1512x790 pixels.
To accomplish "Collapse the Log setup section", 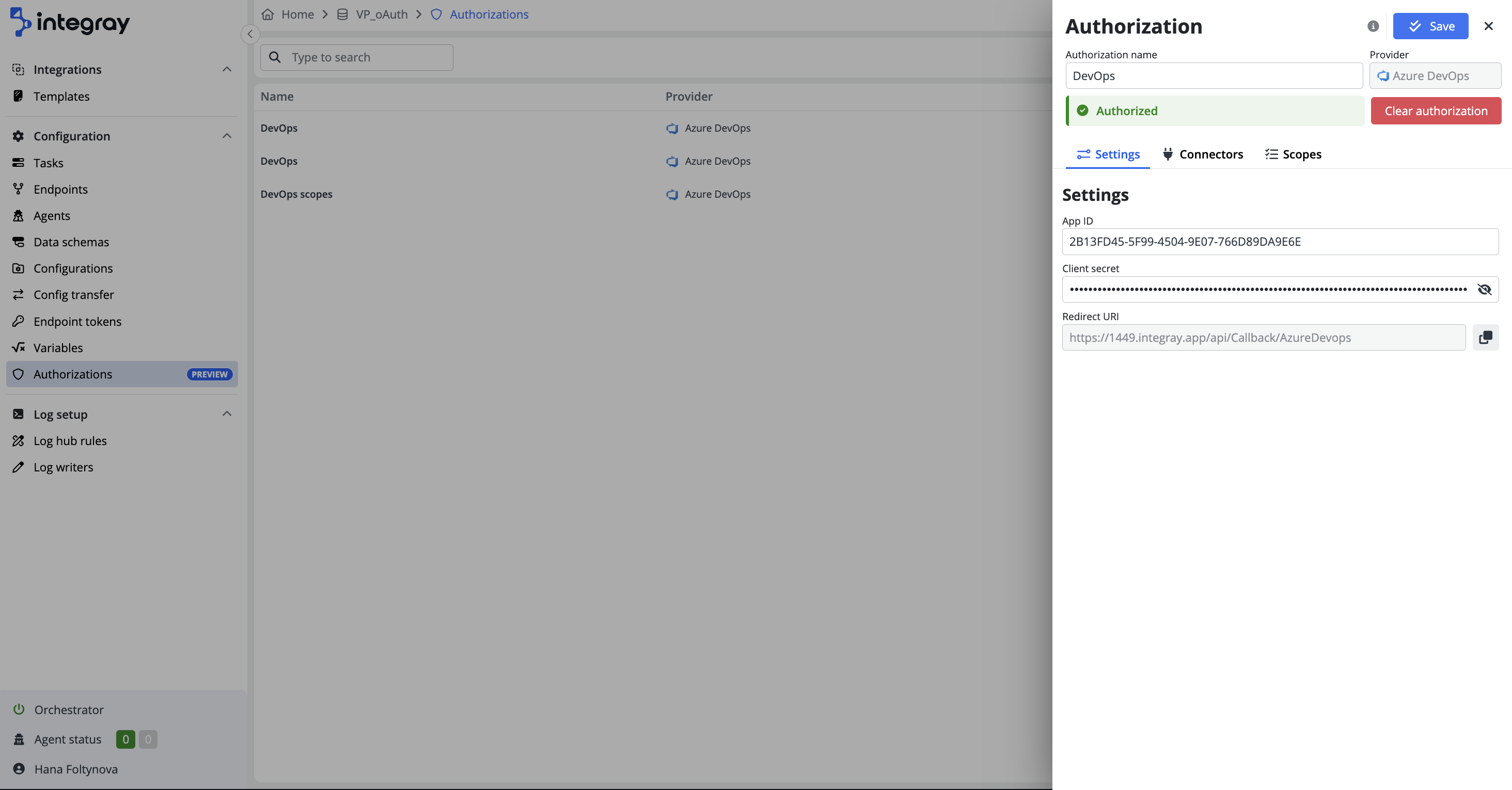I will coord(227,414).
